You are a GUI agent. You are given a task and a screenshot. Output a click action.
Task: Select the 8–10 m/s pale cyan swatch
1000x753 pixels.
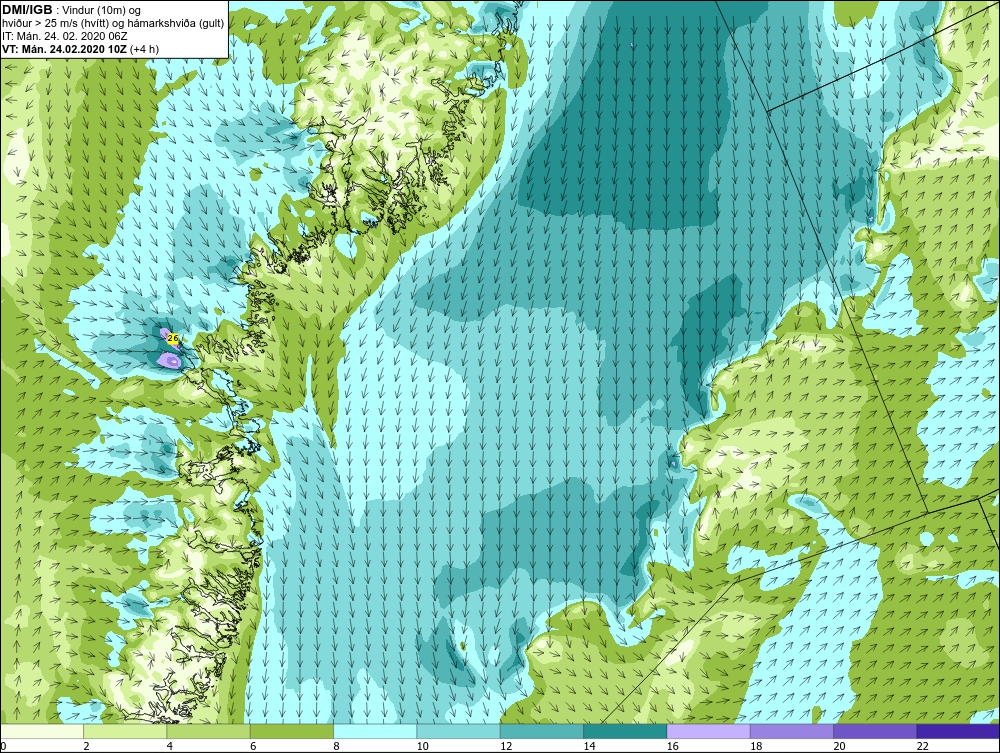tap(375, 731)
